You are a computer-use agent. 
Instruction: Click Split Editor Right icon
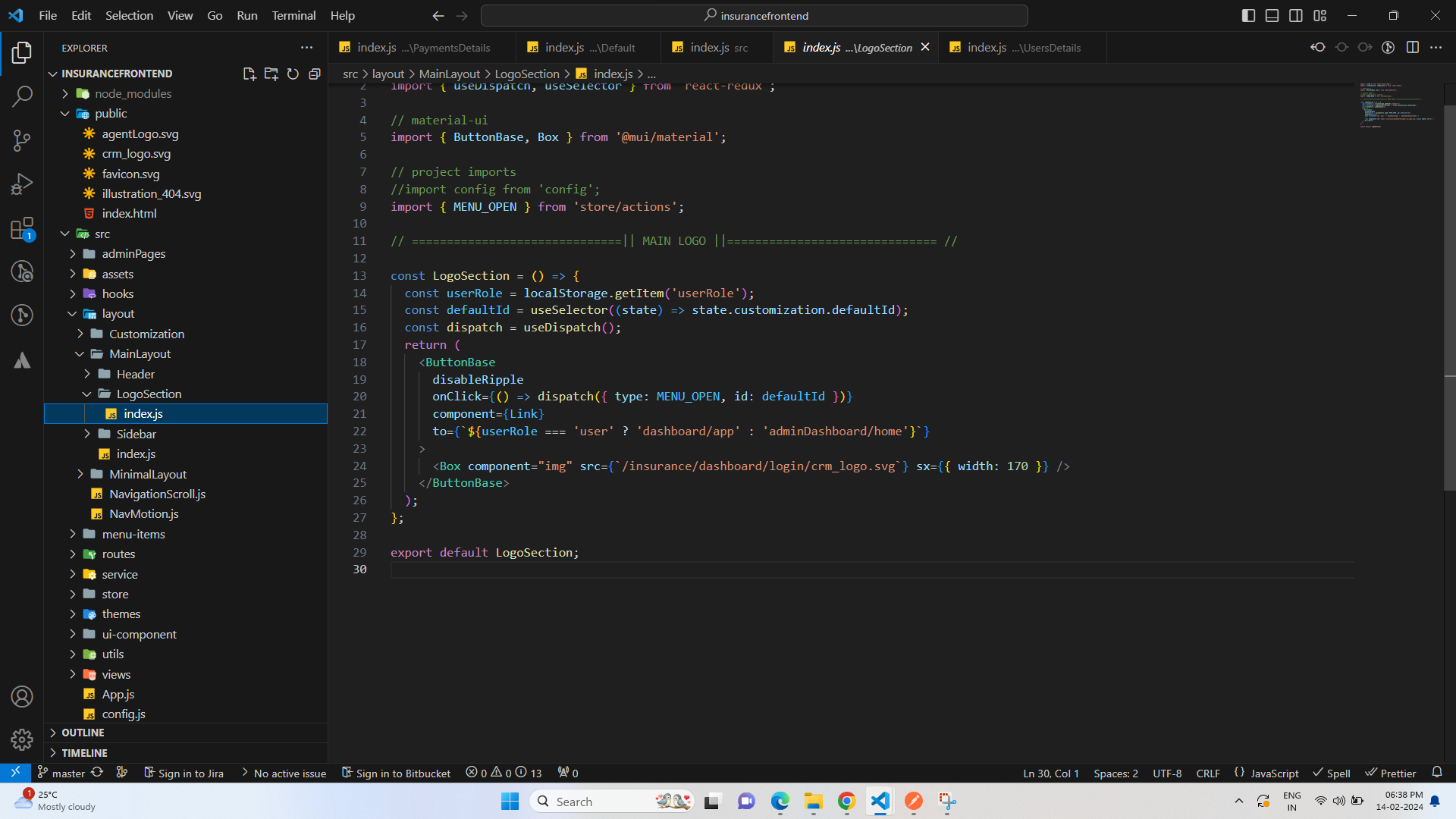click(1412, 47)
